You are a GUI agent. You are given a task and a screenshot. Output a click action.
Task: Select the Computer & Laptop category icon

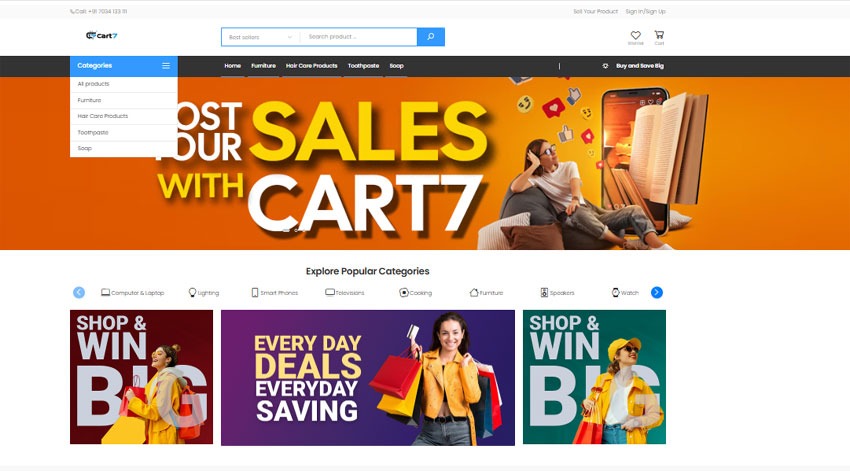[105, 293]
